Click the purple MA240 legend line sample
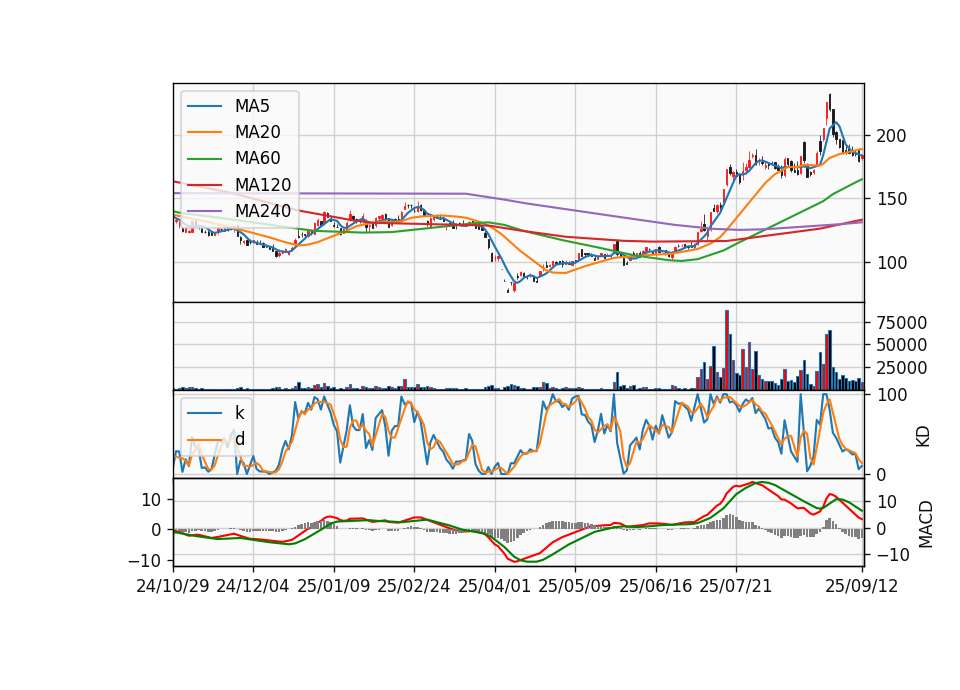The height and width of the screenshot is (690, 960). [x=204, y=211]
